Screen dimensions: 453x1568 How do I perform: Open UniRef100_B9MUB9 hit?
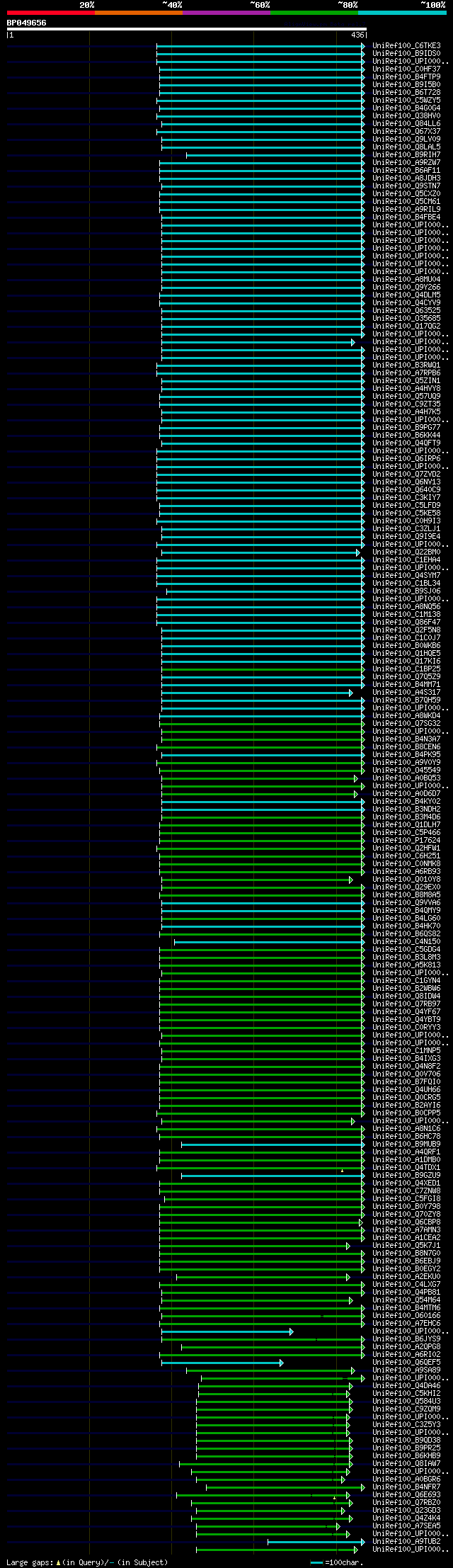(x=406, y=1144)
